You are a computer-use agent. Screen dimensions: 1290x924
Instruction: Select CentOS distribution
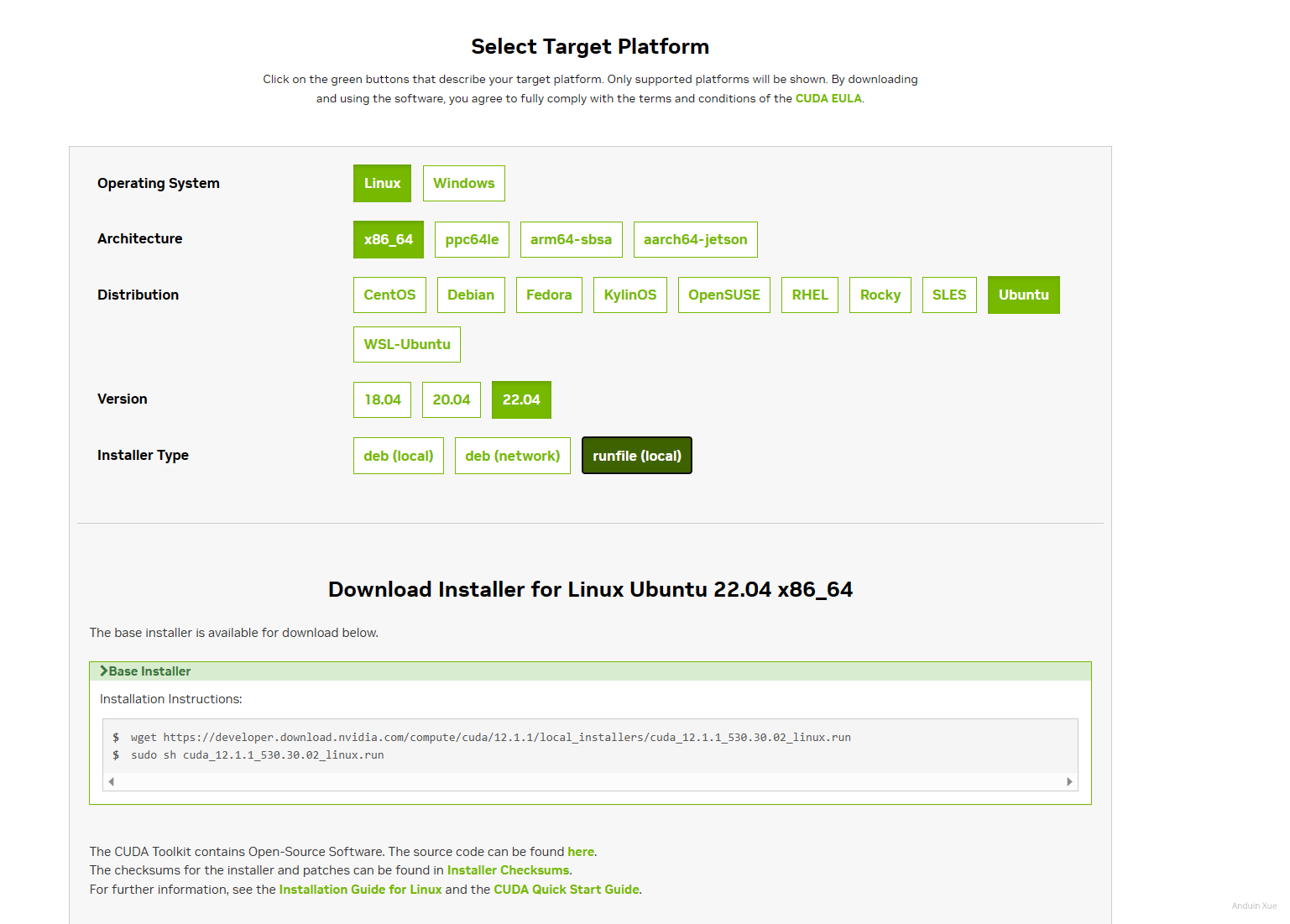[389, 295]
